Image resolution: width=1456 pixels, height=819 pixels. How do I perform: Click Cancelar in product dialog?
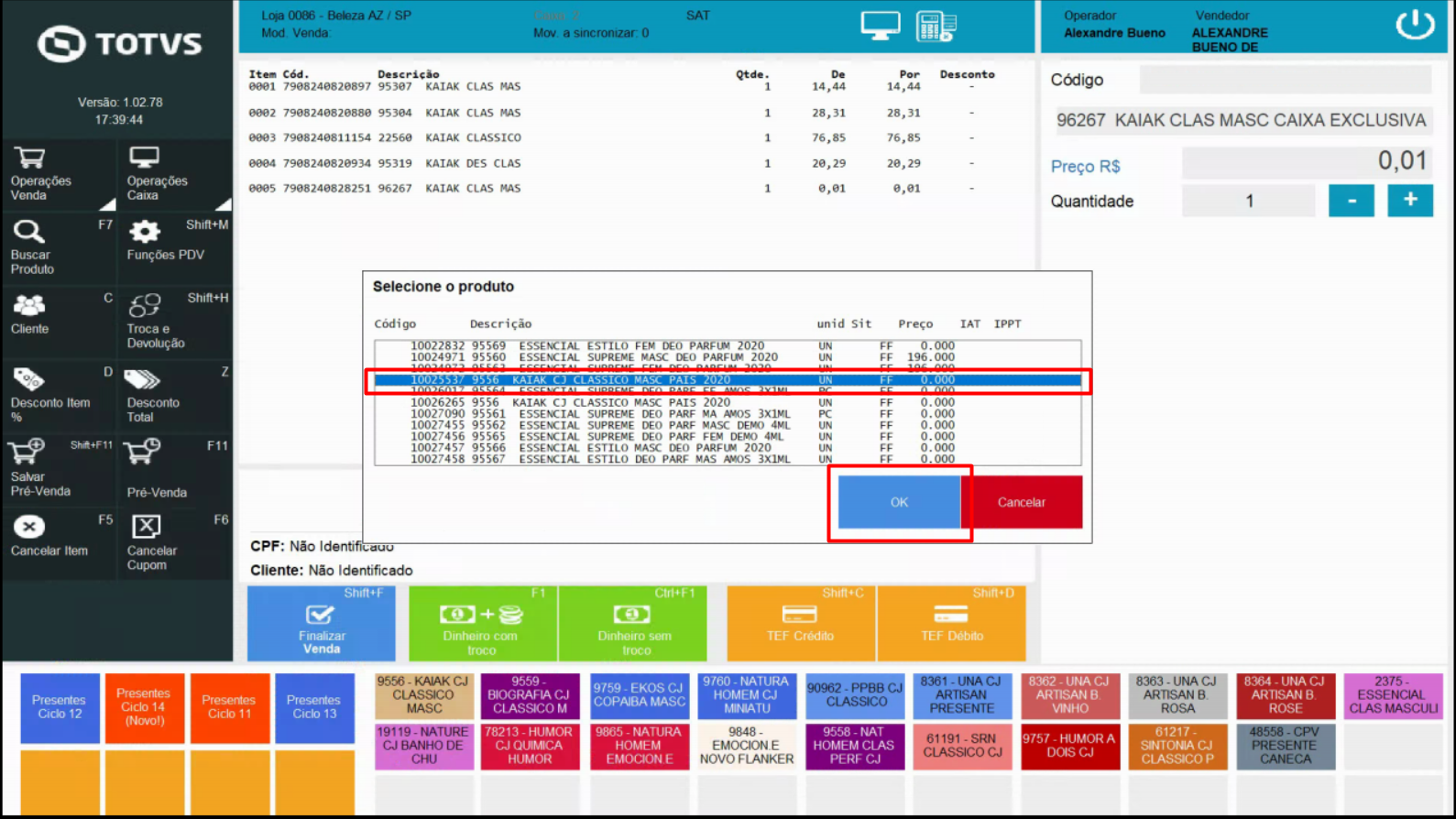click(x=1022, y=502)
